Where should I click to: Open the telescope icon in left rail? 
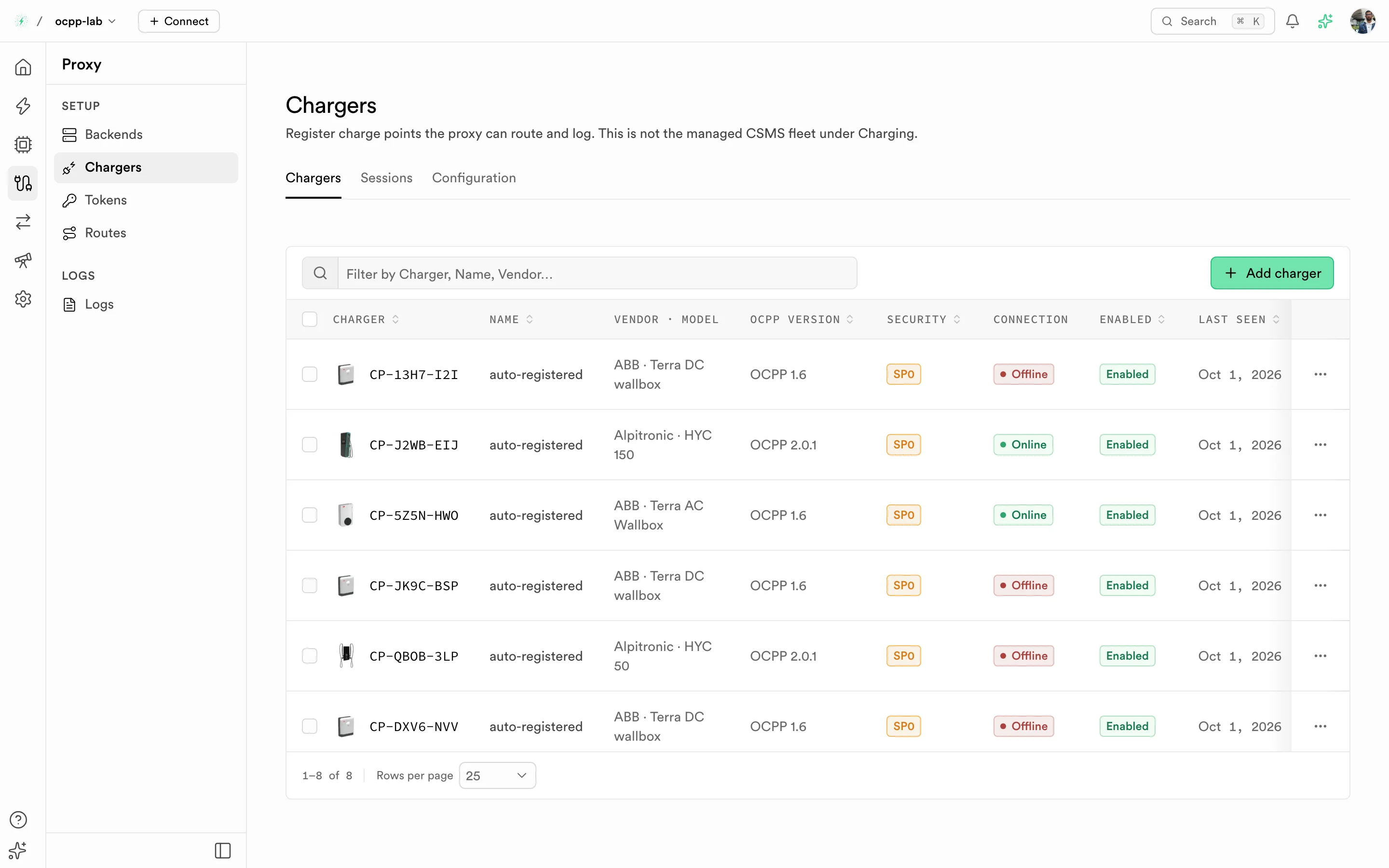(23, 260)
